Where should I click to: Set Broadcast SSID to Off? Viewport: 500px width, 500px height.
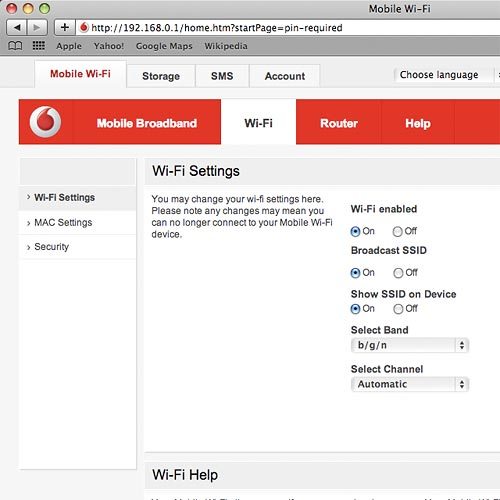click(x=398, y=273)
